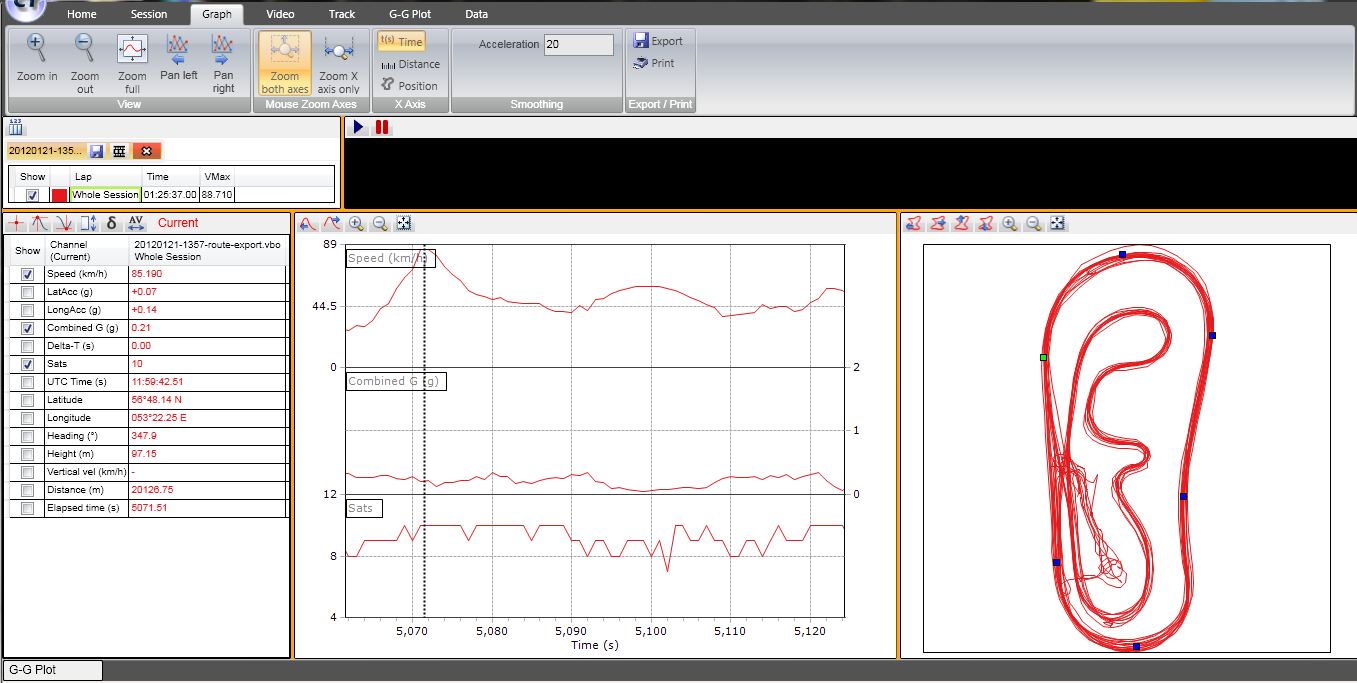Uncheck the Combined G (g) channel
The image size is (1357, 683).
(28, 328)
